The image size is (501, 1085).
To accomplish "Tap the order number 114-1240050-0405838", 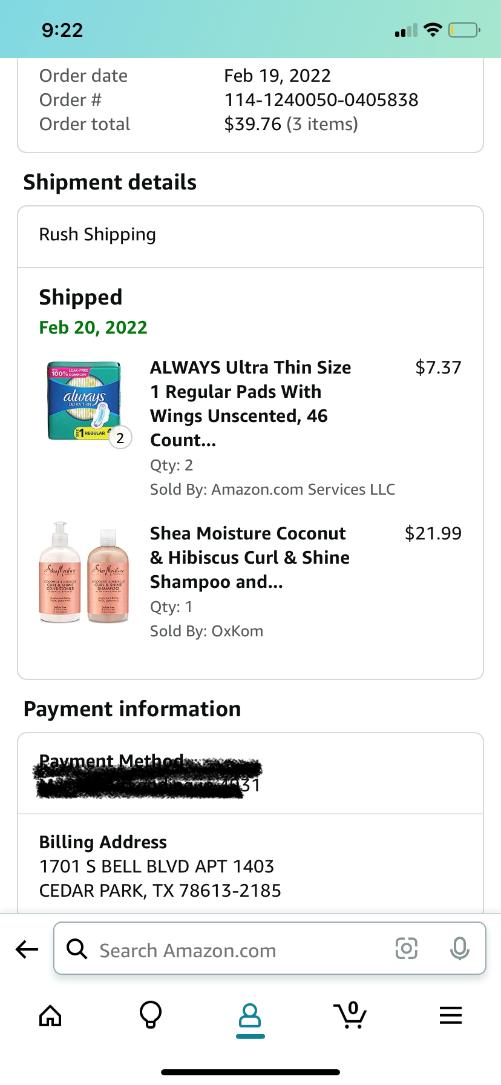I will coord(321,100).
